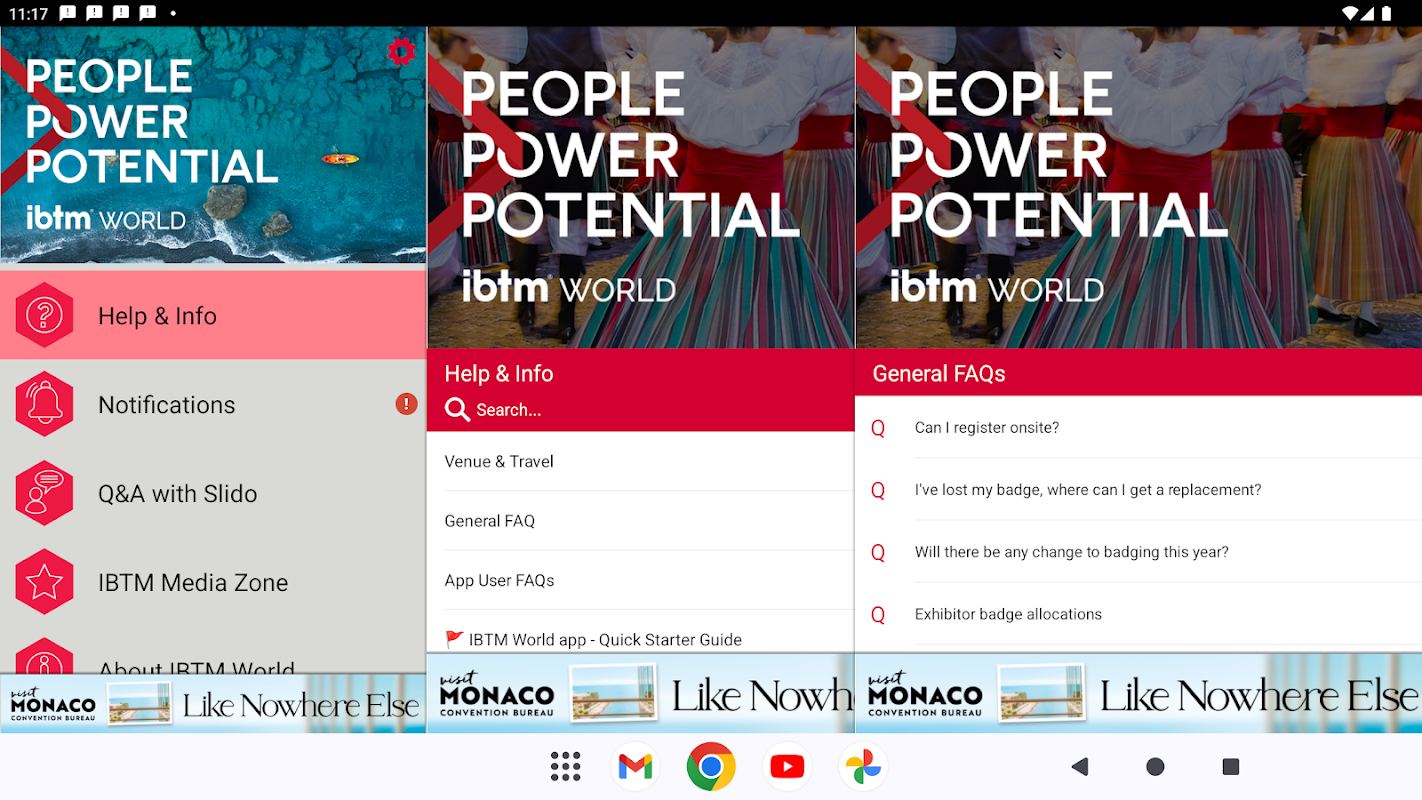The height and width of the screenshot is (800, 1422).
Task: Tap the search magnifier icon in Help & Info
Action: click(x=457, y=410)
